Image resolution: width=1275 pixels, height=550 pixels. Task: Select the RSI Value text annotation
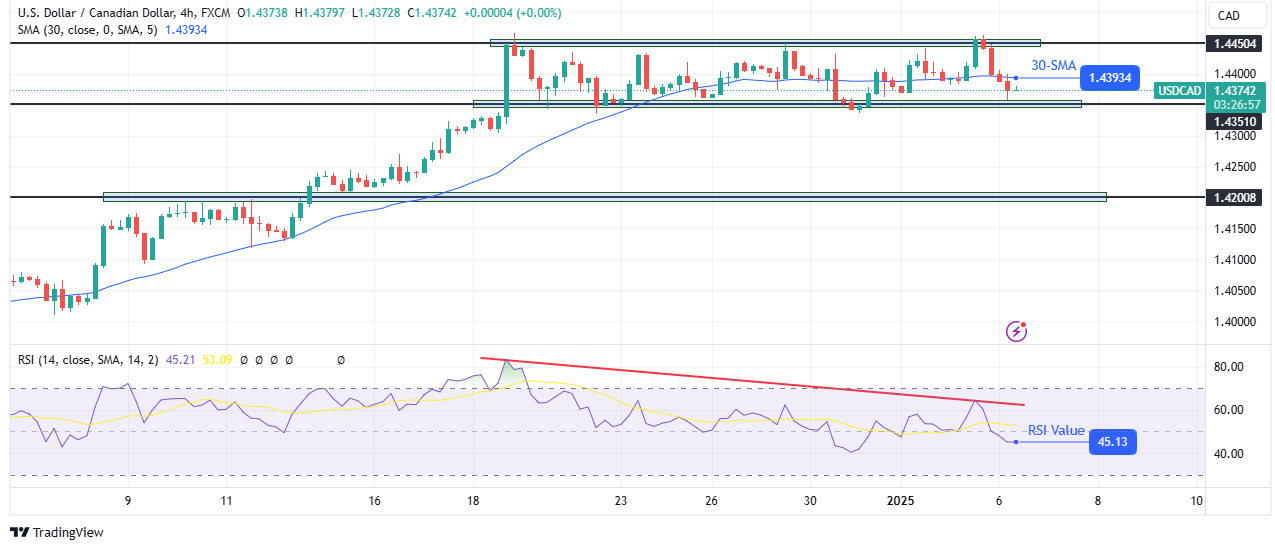1056,431
